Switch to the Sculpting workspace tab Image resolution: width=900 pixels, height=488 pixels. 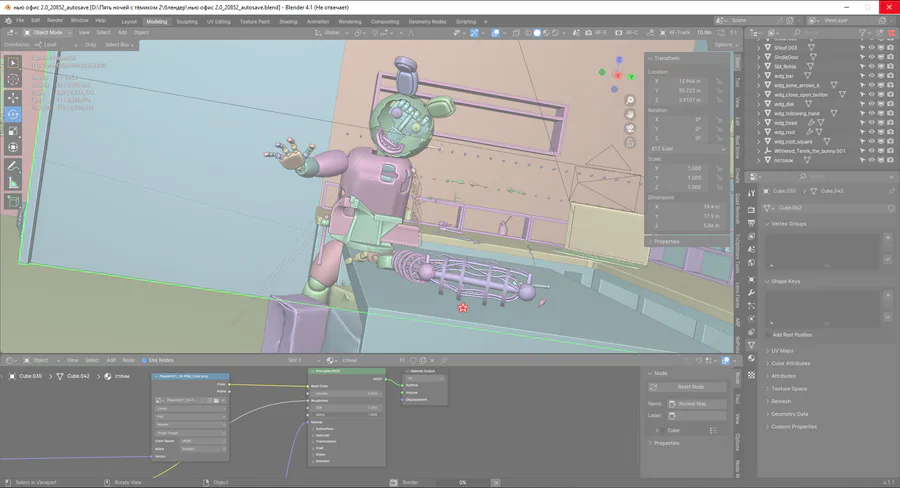[x=187, y=22]
